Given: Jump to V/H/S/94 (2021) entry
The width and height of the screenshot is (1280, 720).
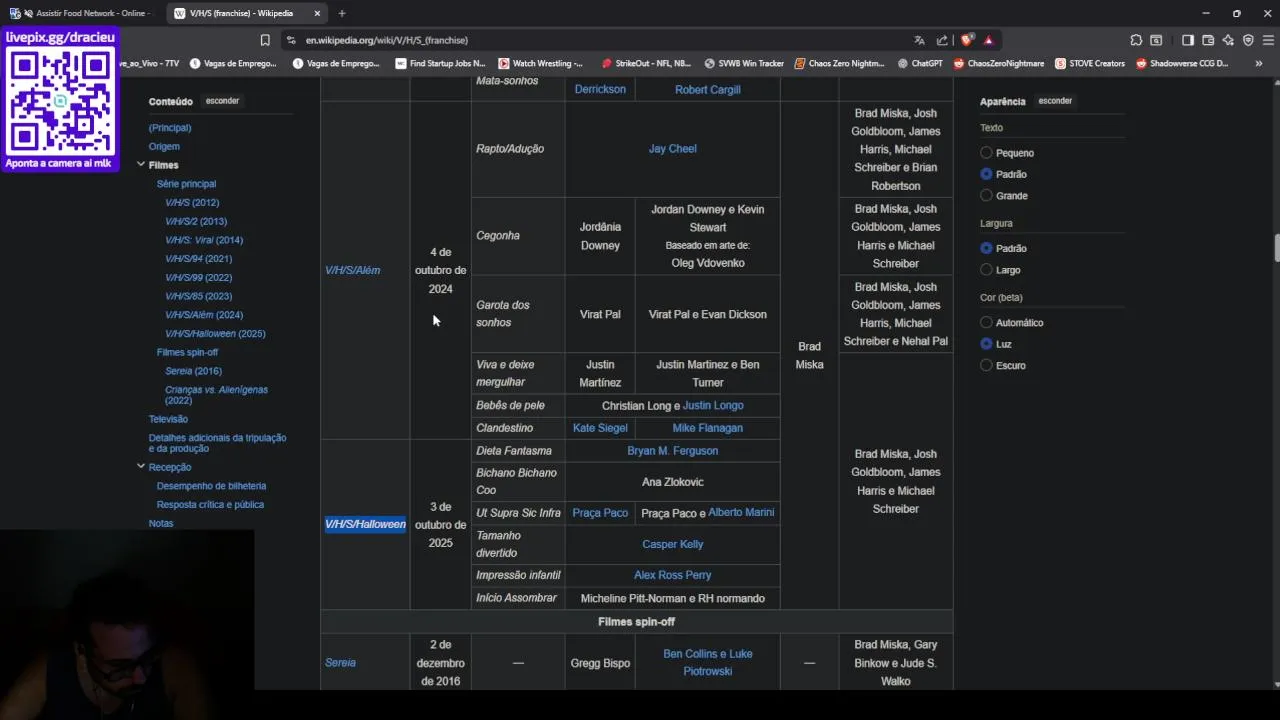Looking at the screenshot, I should pos(198,259).
